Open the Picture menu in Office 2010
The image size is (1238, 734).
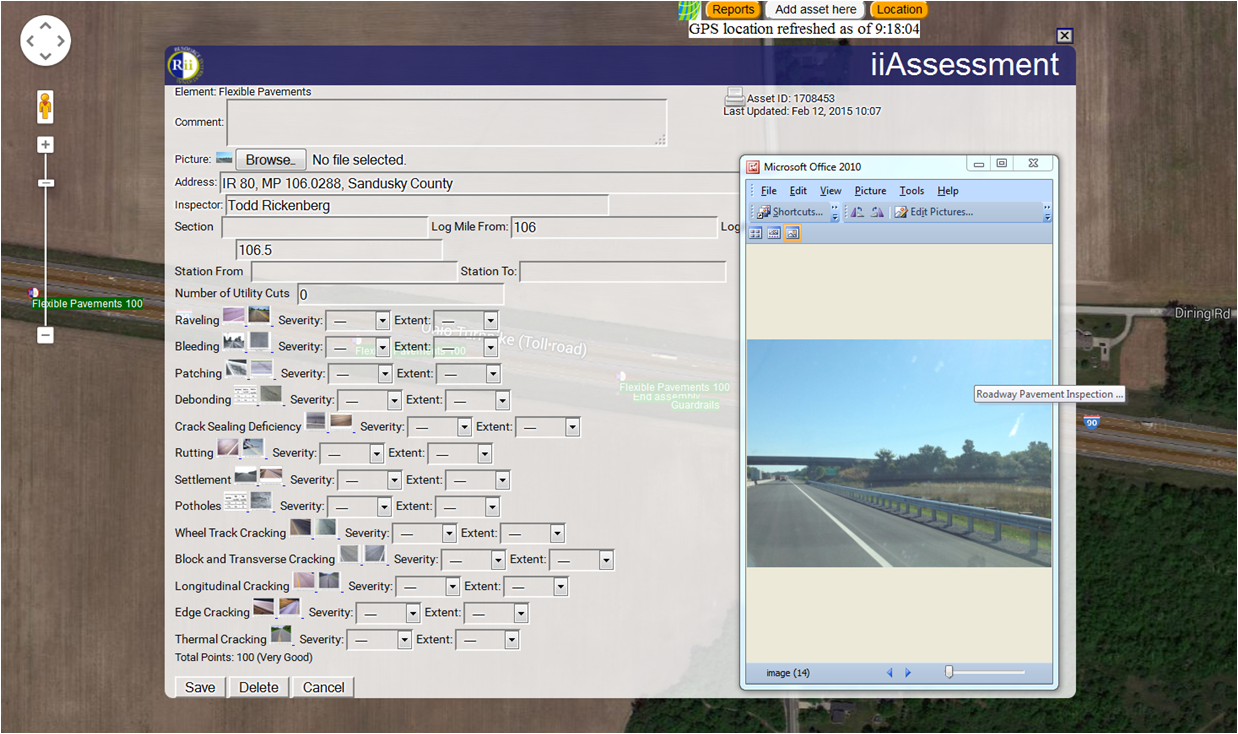pyautogui.click(x=870, y=190)
